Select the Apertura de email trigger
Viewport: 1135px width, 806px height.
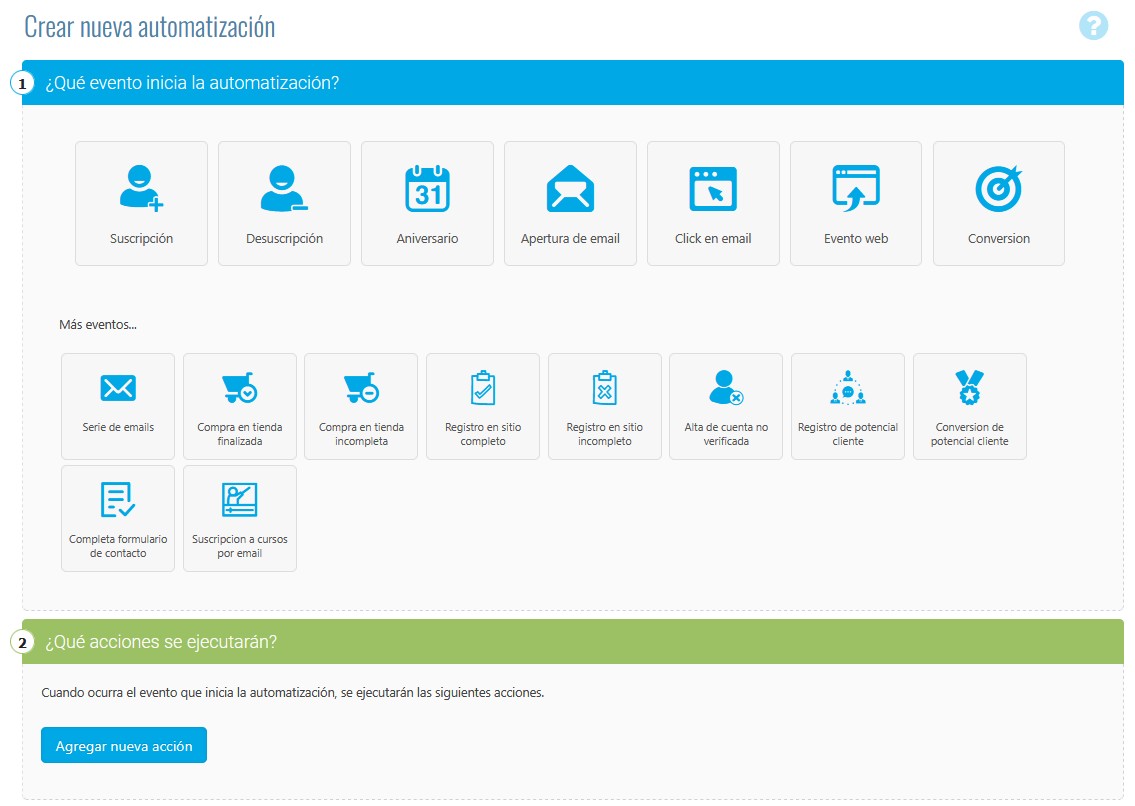[570, 200]
